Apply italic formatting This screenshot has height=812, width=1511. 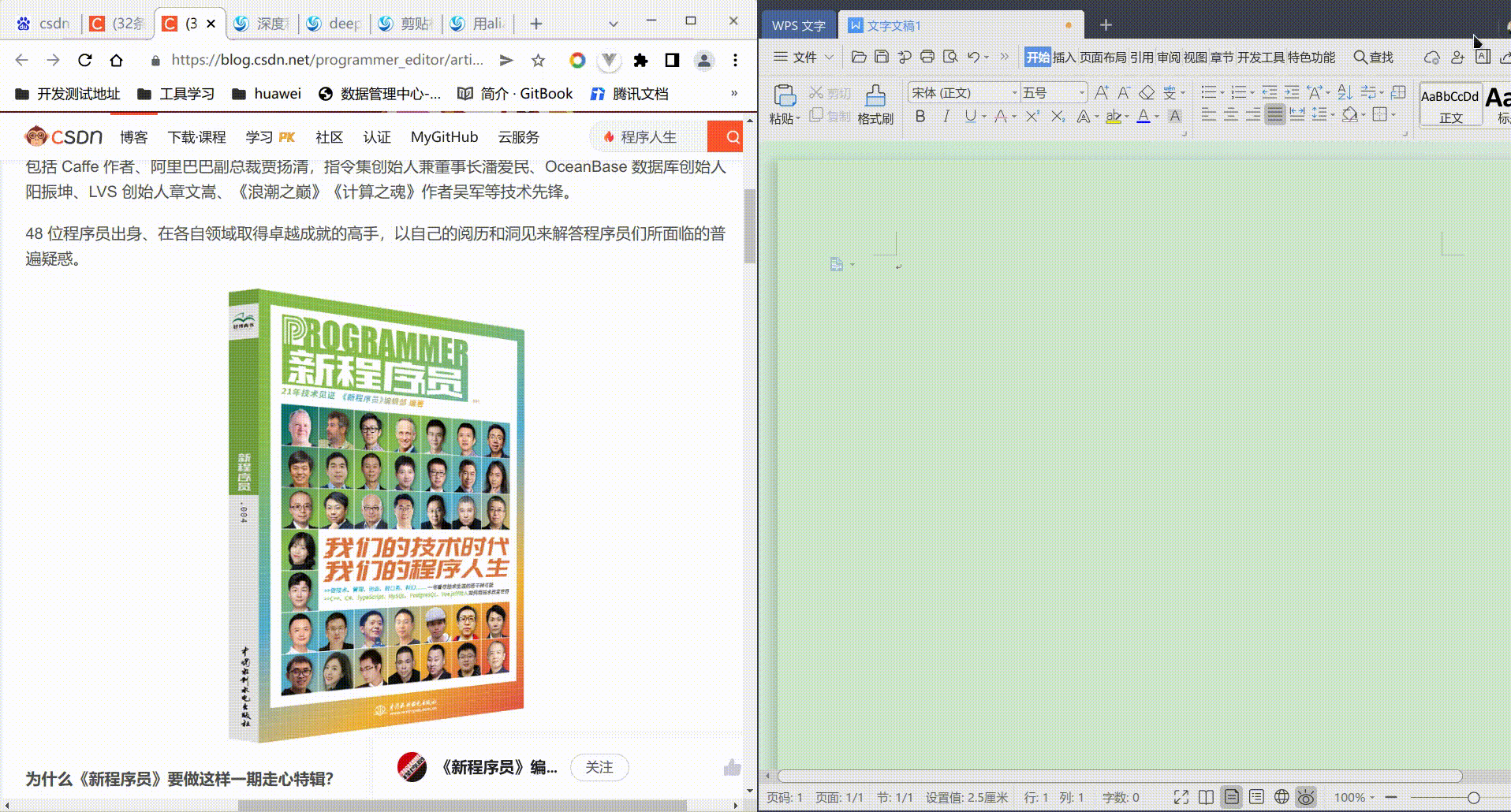[946, 116]
